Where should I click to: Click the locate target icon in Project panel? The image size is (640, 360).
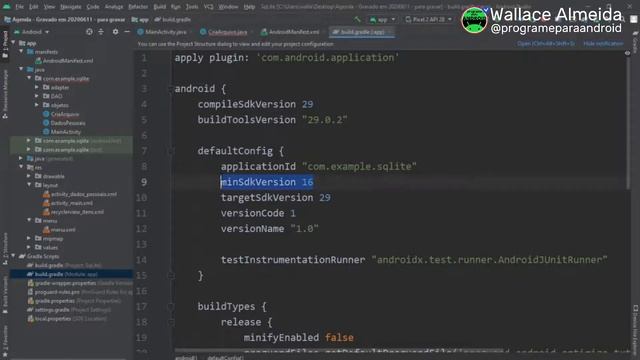tap(89, 32)
